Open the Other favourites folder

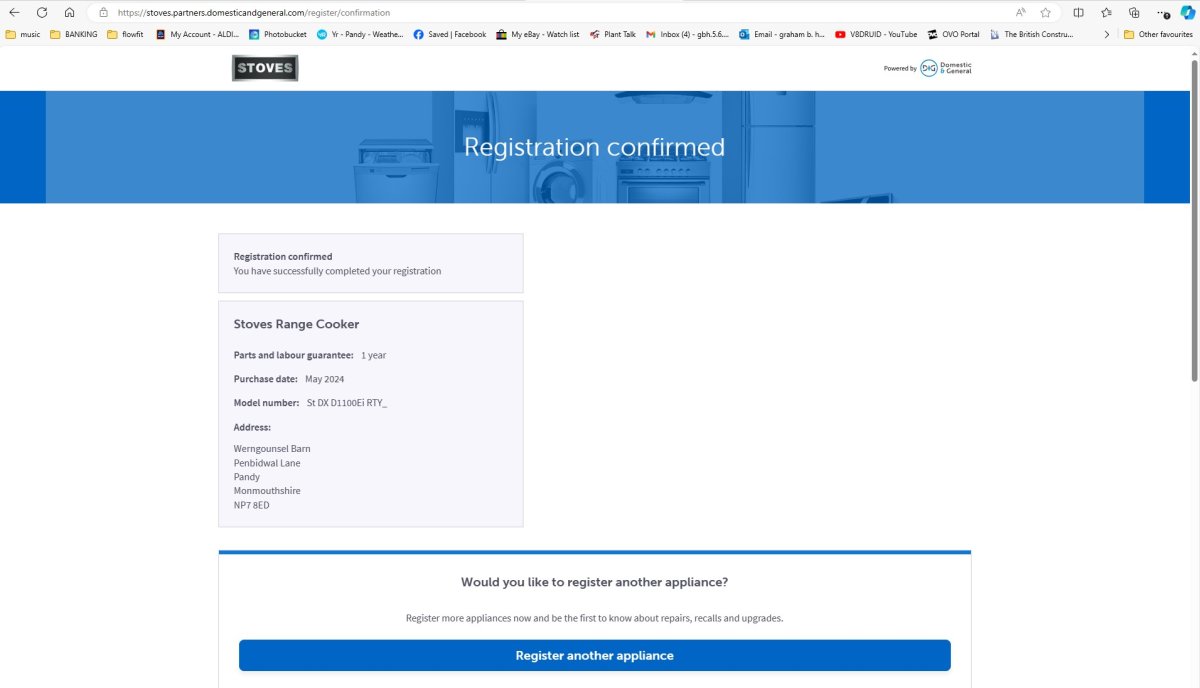pyautogui.click(x=1158, y=34)
